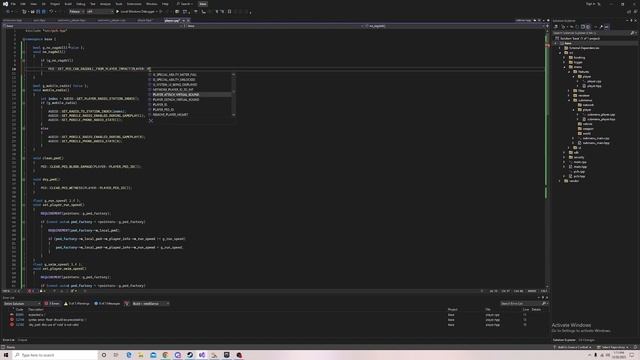The width and height of the screenshot is (640, 360).
Task: Click the Undo toolbar icon
Action: click(x=51, y=11)
